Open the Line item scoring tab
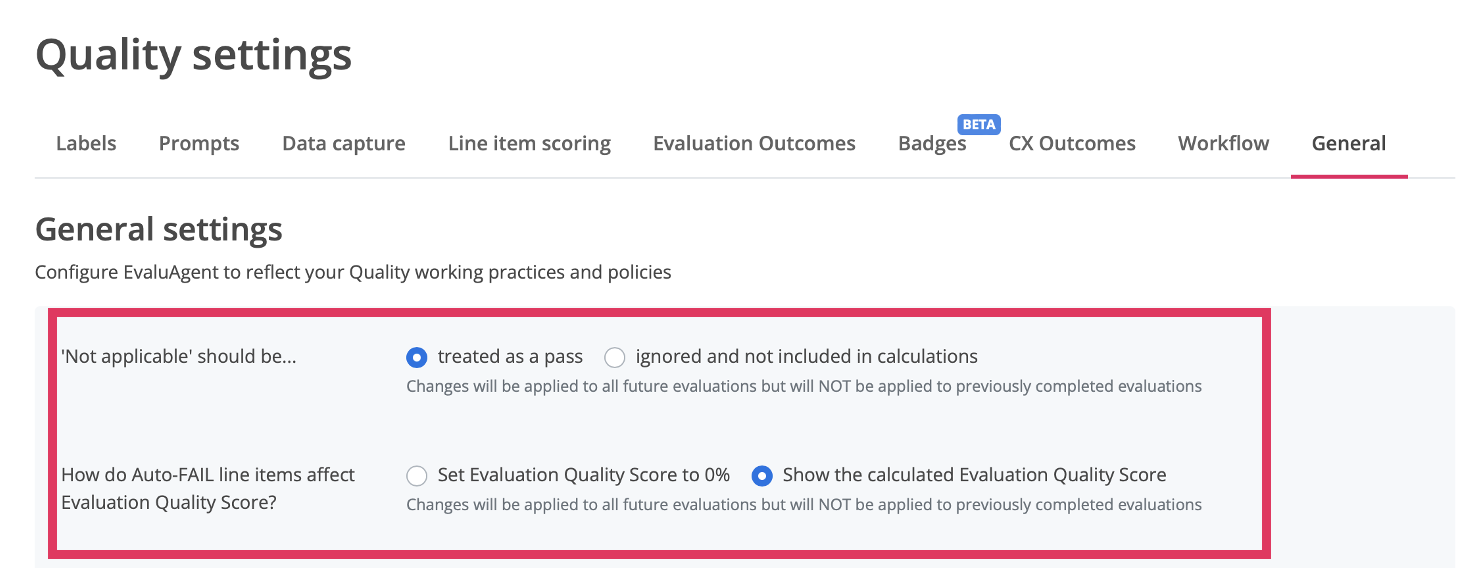Viewport: 1470px width, 568px height. (529, 143)
